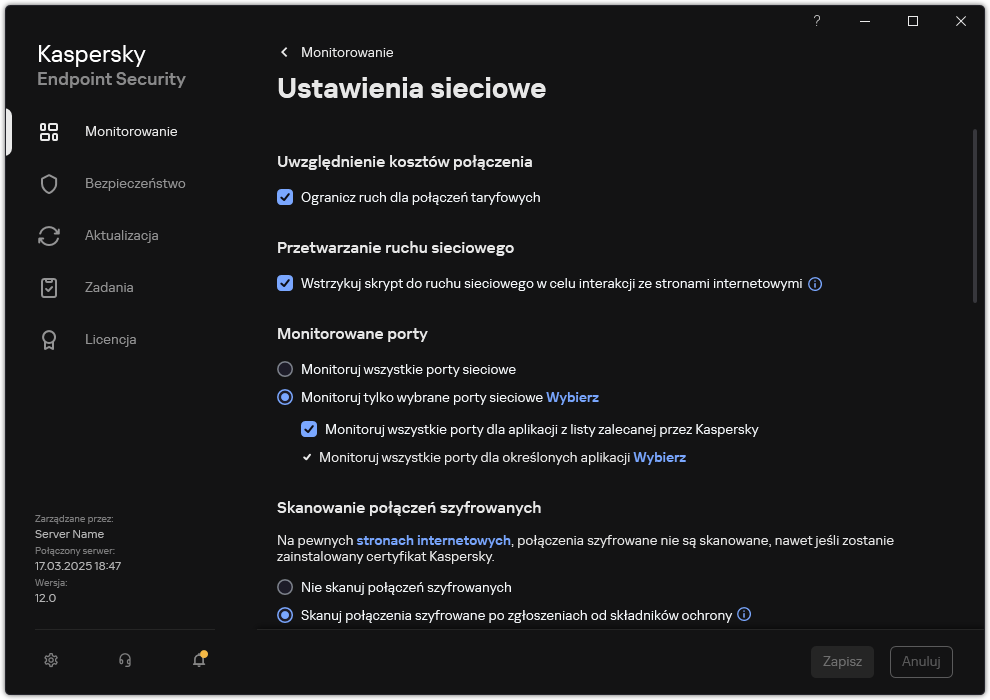Open stronach internetowych link
Viewport: 990px width, 700px height.
[x=433, y=540]
